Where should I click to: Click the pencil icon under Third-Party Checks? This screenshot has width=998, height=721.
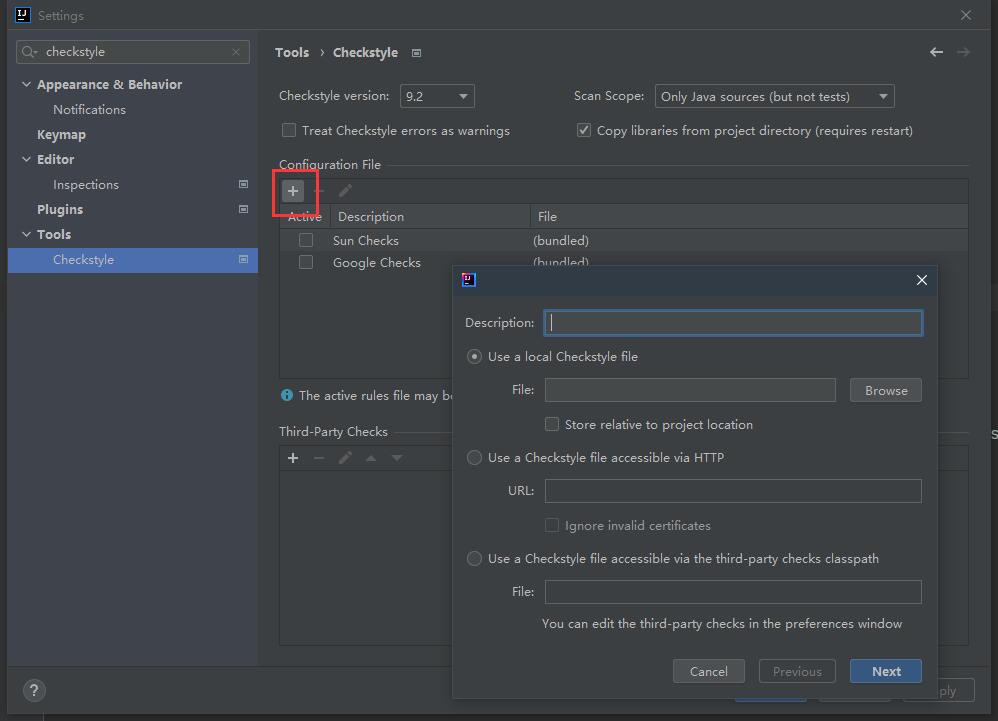point(345,458)
